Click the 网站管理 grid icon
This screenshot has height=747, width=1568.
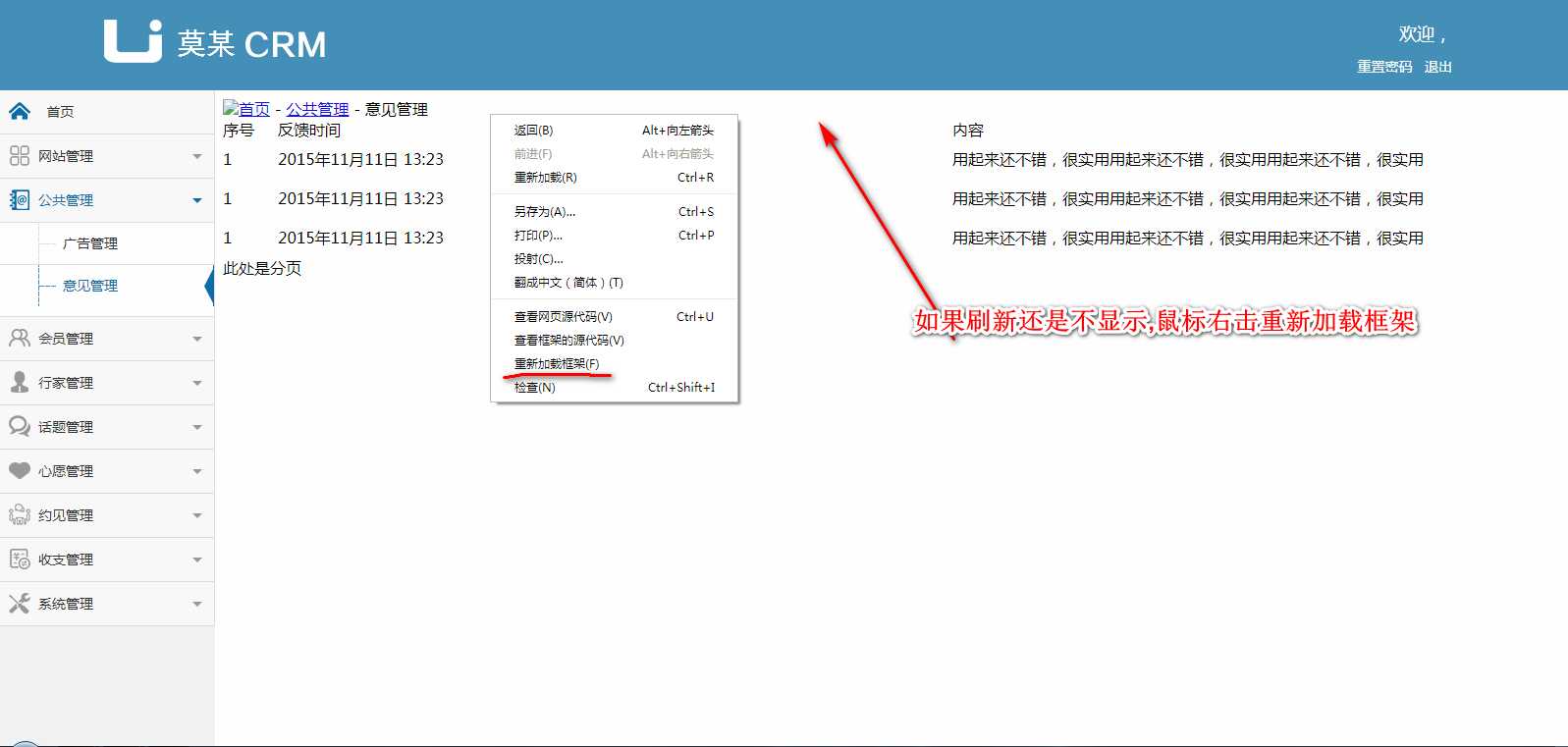click(x=20, y=155)
